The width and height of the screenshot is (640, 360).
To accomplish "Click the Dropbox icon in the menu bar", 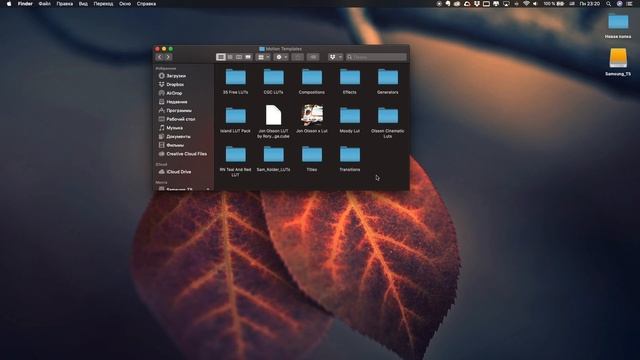I will pos(476,4).
